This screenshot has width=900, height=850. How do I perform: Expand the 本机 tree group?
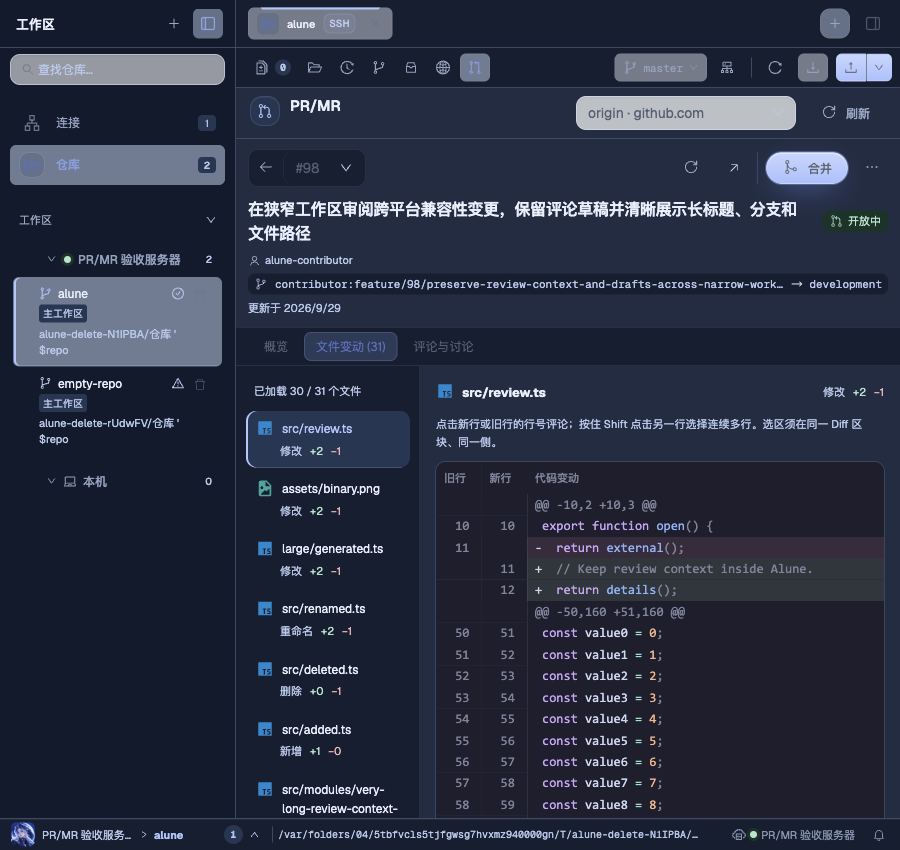pyautogui.click(x=51, y=482)
